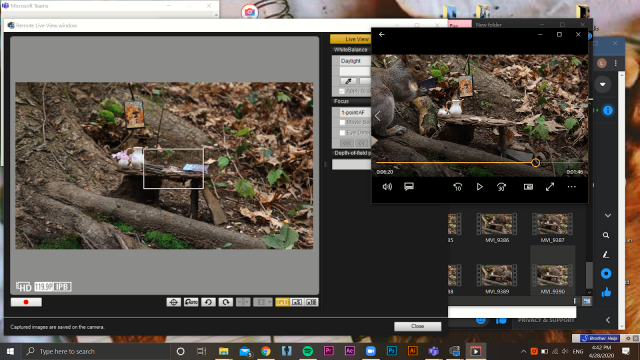Click the file browser vertical scrollbar thumb
Image resolution: width=640 pixels, height=360 pixels.
[x=589, y=275]
